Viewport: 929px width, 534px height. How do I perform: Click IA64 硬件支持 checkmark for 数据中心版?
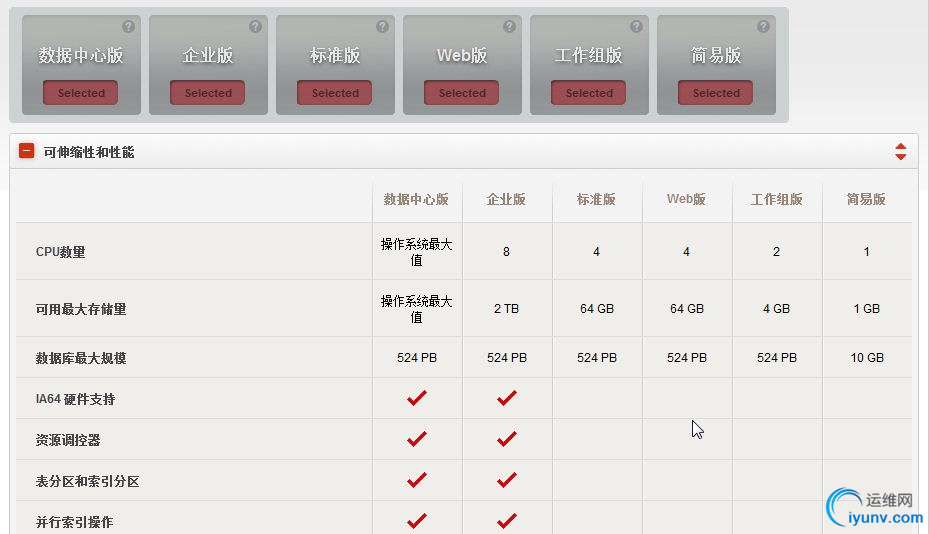417,398
